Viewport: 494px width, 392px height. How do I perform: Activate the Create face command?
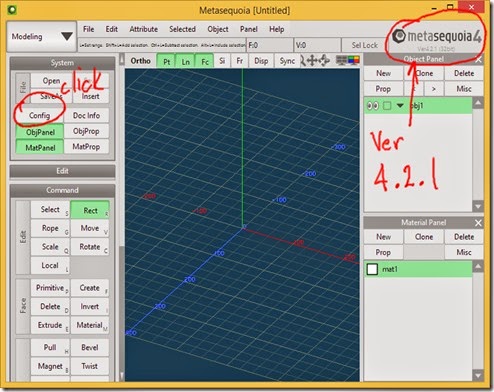click(x=90, y=288)
